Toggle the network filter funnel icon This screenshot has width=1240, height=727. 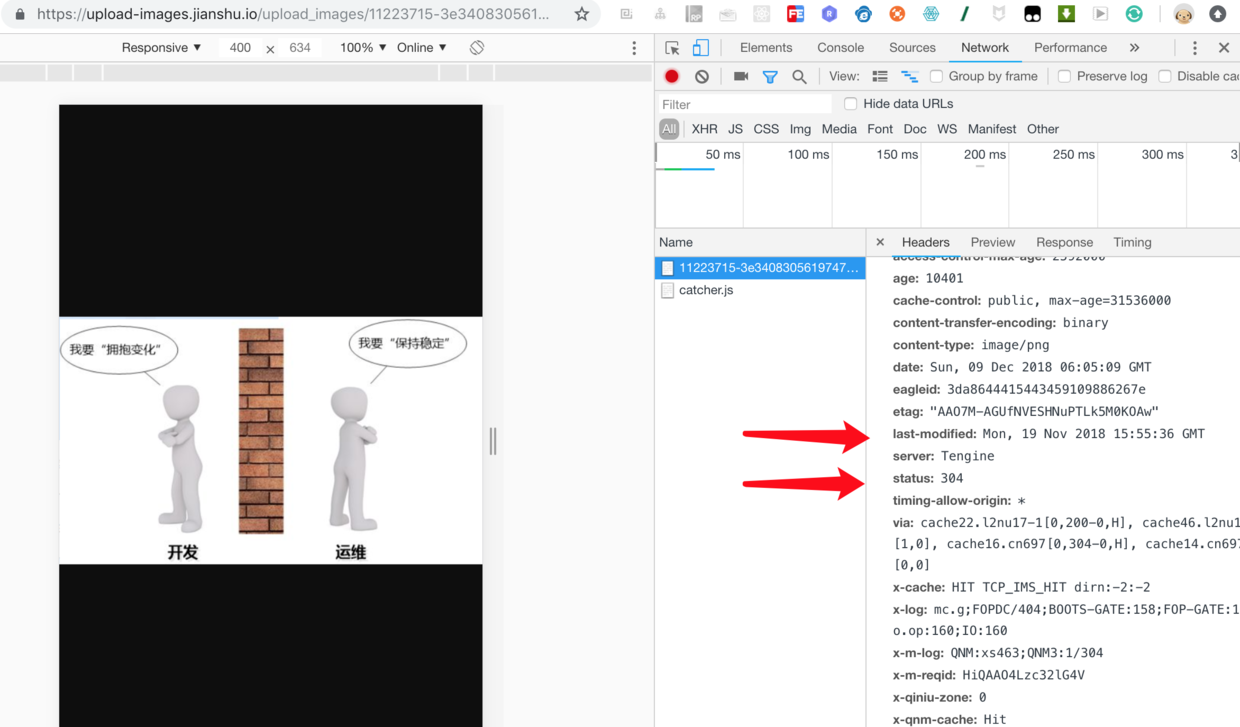coord(770,76)
